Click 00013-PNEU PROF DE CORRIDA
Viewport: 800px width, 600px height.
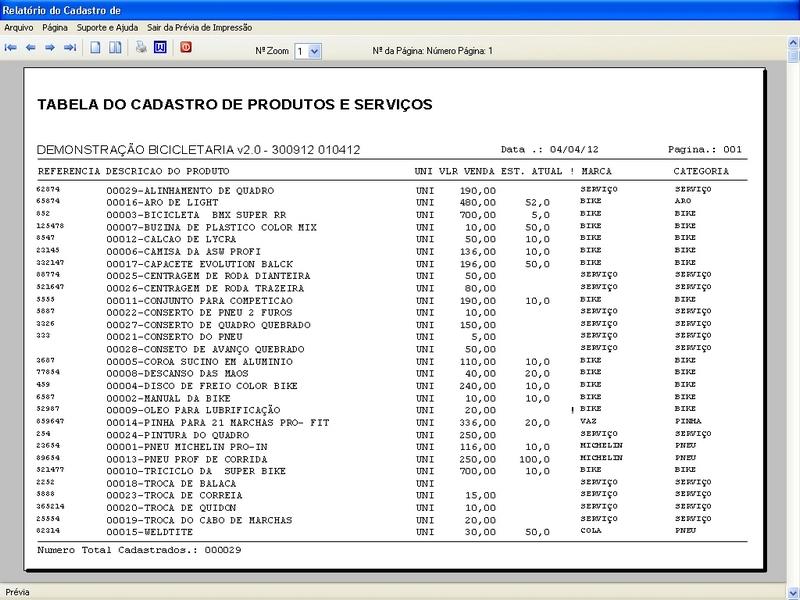point(187,459)
